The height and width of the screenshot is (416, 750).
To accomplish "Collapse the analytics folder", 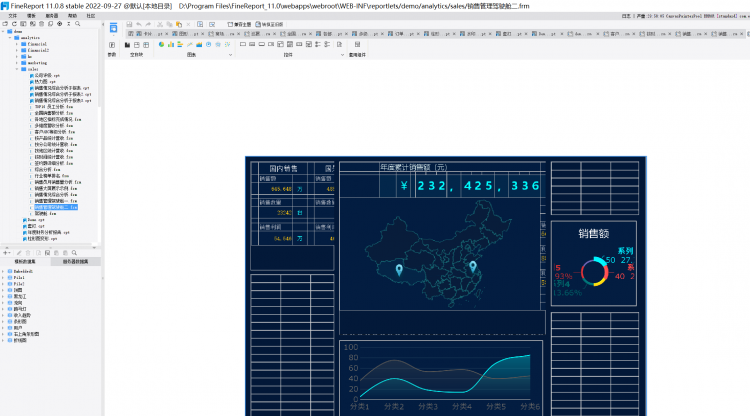I will point(10,38).
